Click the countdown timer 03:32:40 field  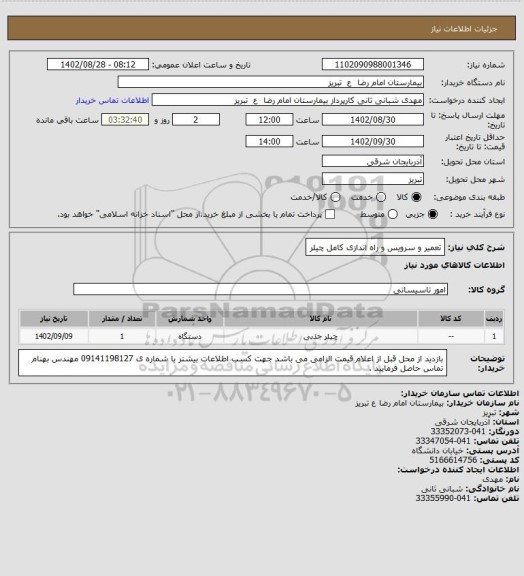tap(125, 120)
